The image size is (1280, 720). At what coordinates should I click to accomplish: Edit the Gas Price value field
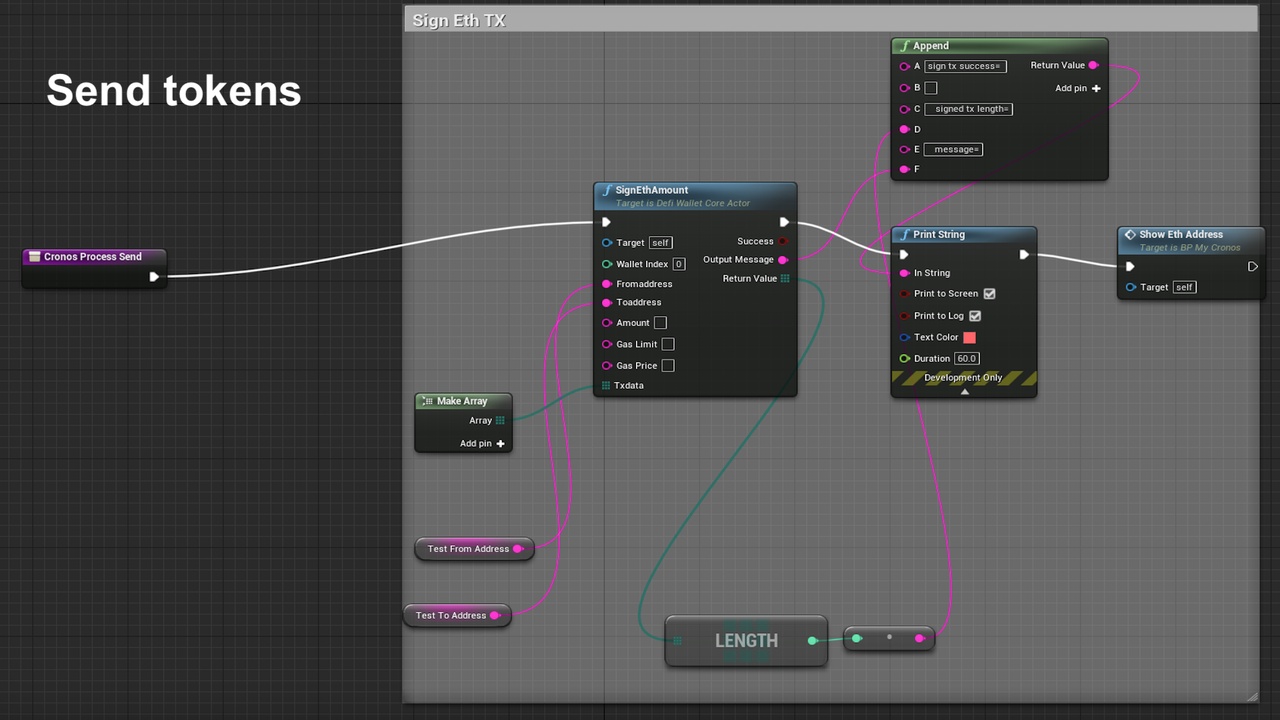pyautogui.click(x=668, y=366)
